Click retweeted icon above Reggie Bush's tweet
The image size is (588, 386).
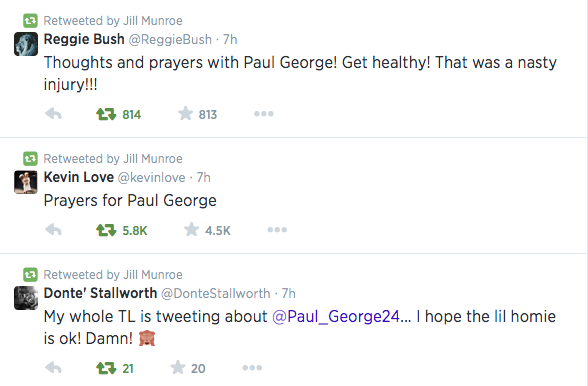(x=30, y=21)
